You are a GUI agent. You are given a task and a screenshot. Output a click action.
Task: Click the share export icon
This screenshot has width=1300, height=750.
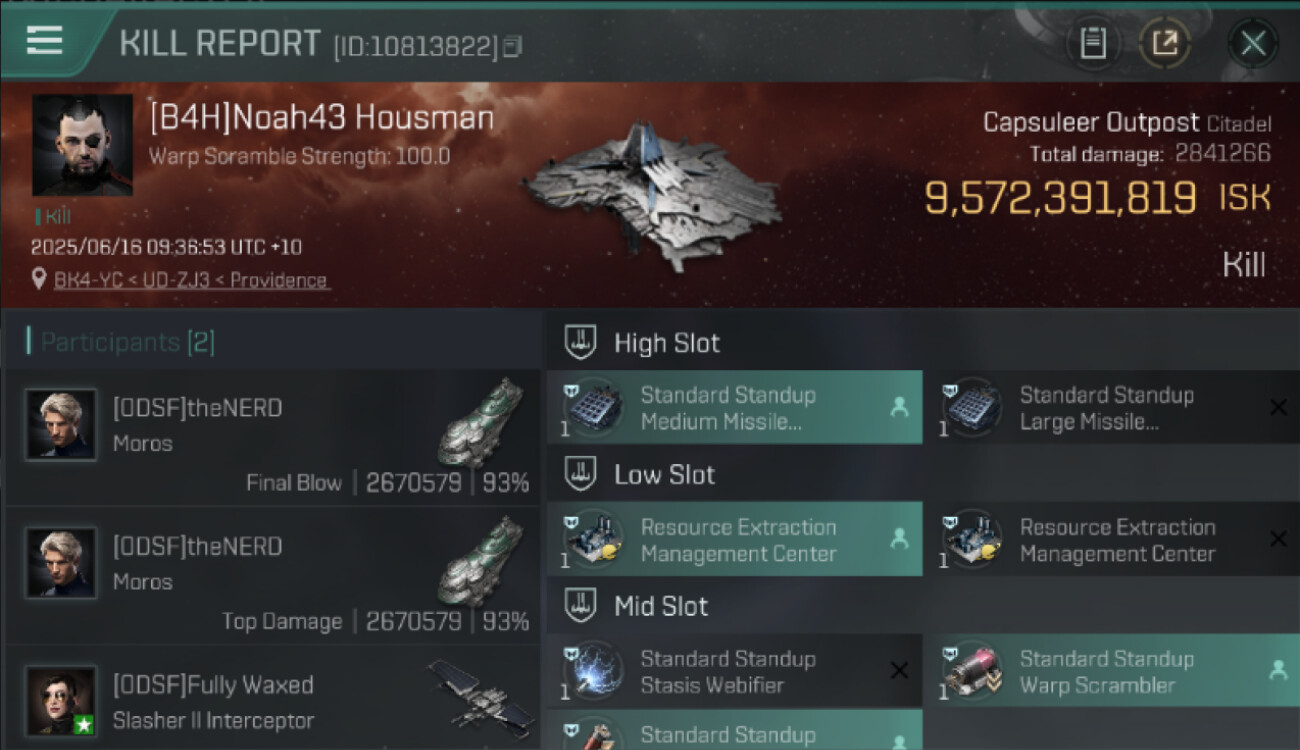click(1165, 43)
